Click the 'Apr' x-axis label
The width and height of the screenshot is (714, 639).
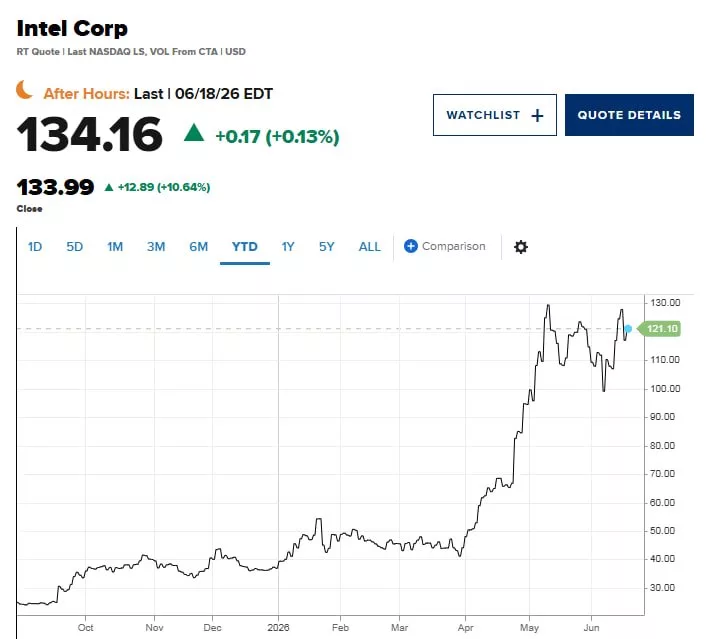(465, 628)
